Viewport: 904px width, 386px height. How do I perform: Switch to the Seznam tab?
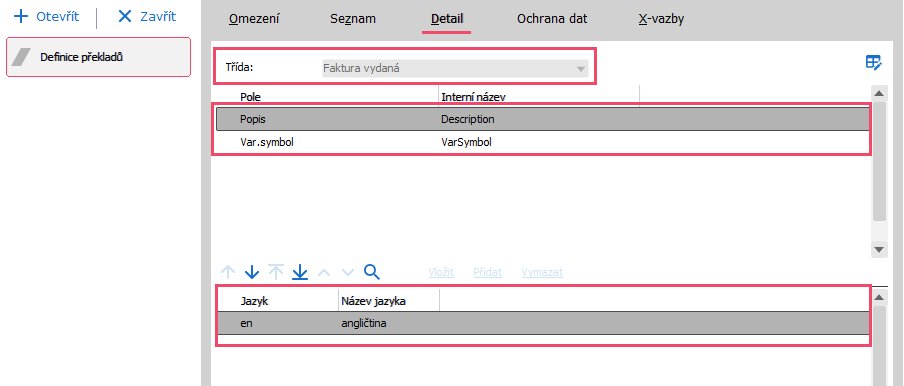(353, 18)
